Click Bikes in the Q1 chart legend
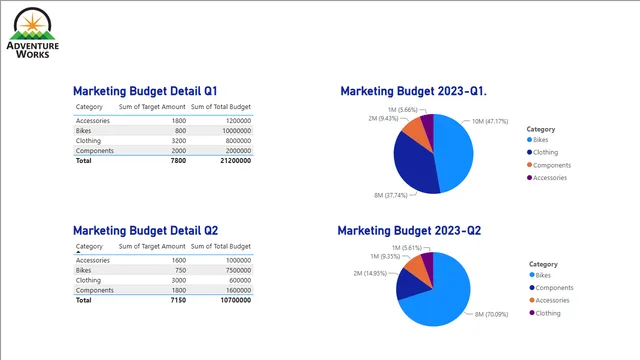This screenshot has height=360, width=640. click(538, 140)
